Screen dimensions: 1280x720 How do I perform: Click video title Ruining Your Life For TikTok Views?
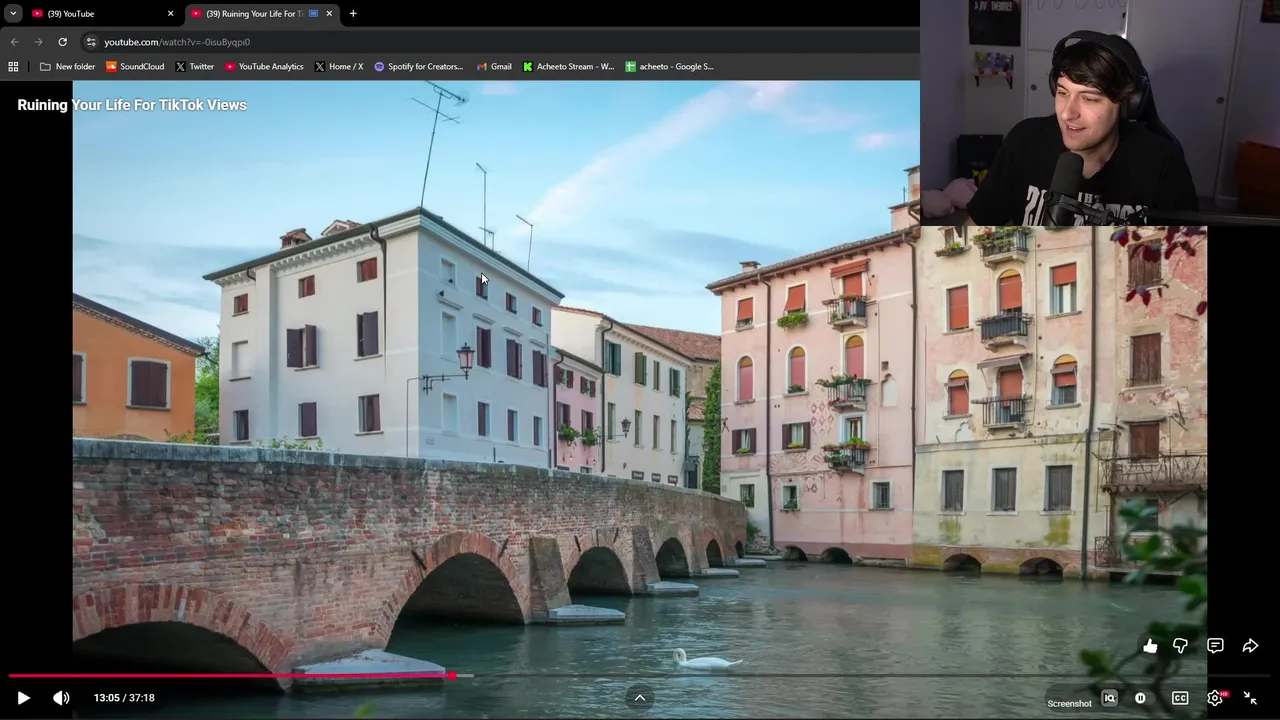pyautogui.click(x=132, y=105)
